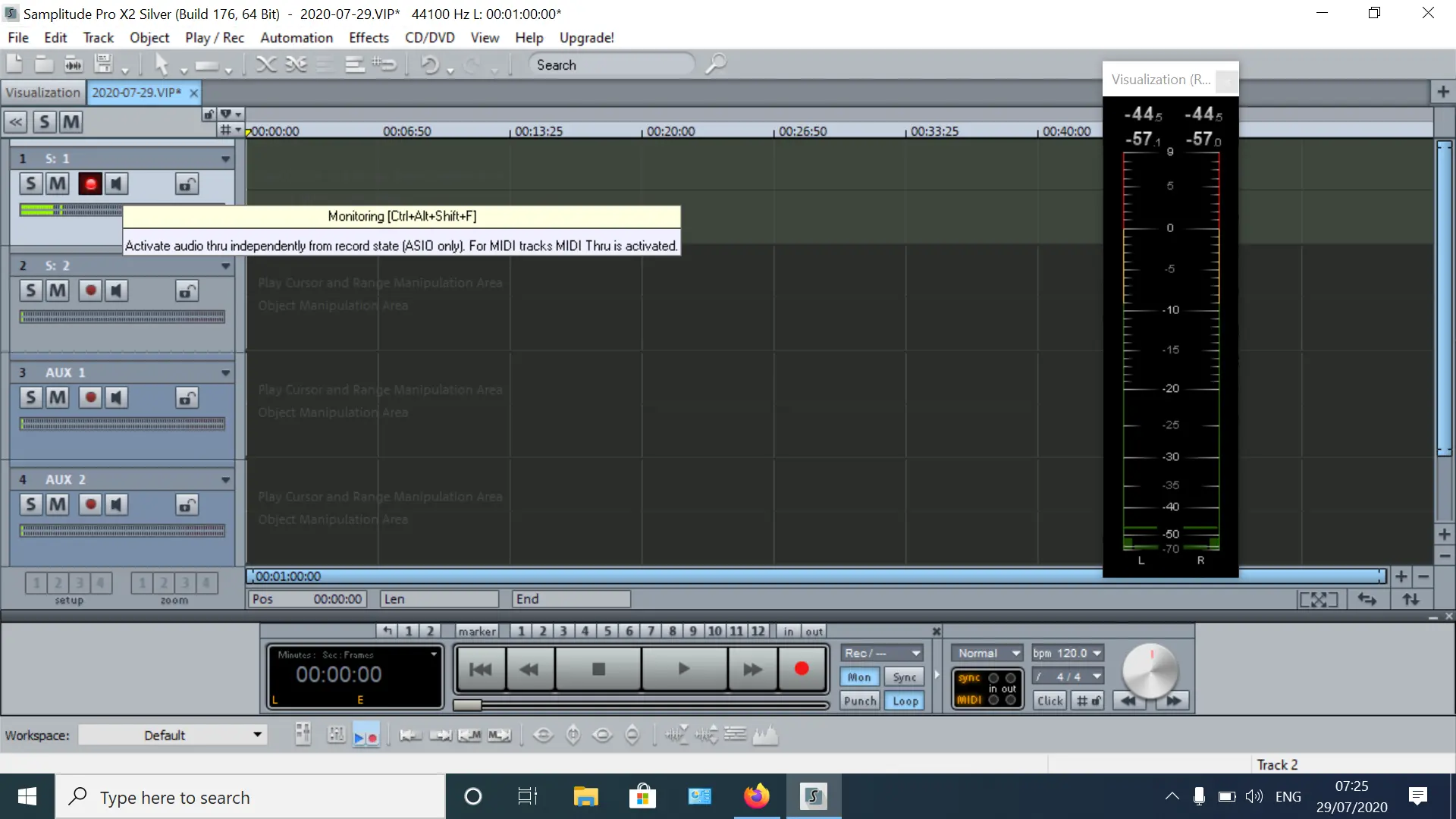Click the Search input field
The height and width of the screenshot is (819, 1456).
[x=610, y=65]
